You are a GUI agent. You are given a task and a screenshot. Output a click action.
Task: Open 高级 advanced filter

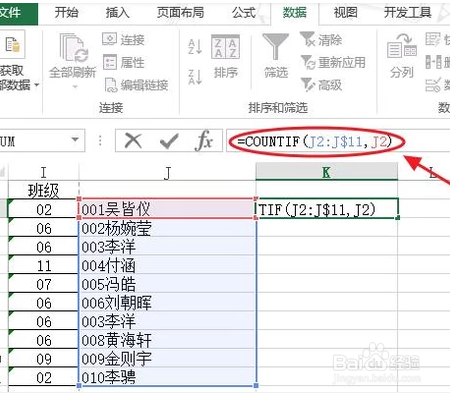[321, 85]
